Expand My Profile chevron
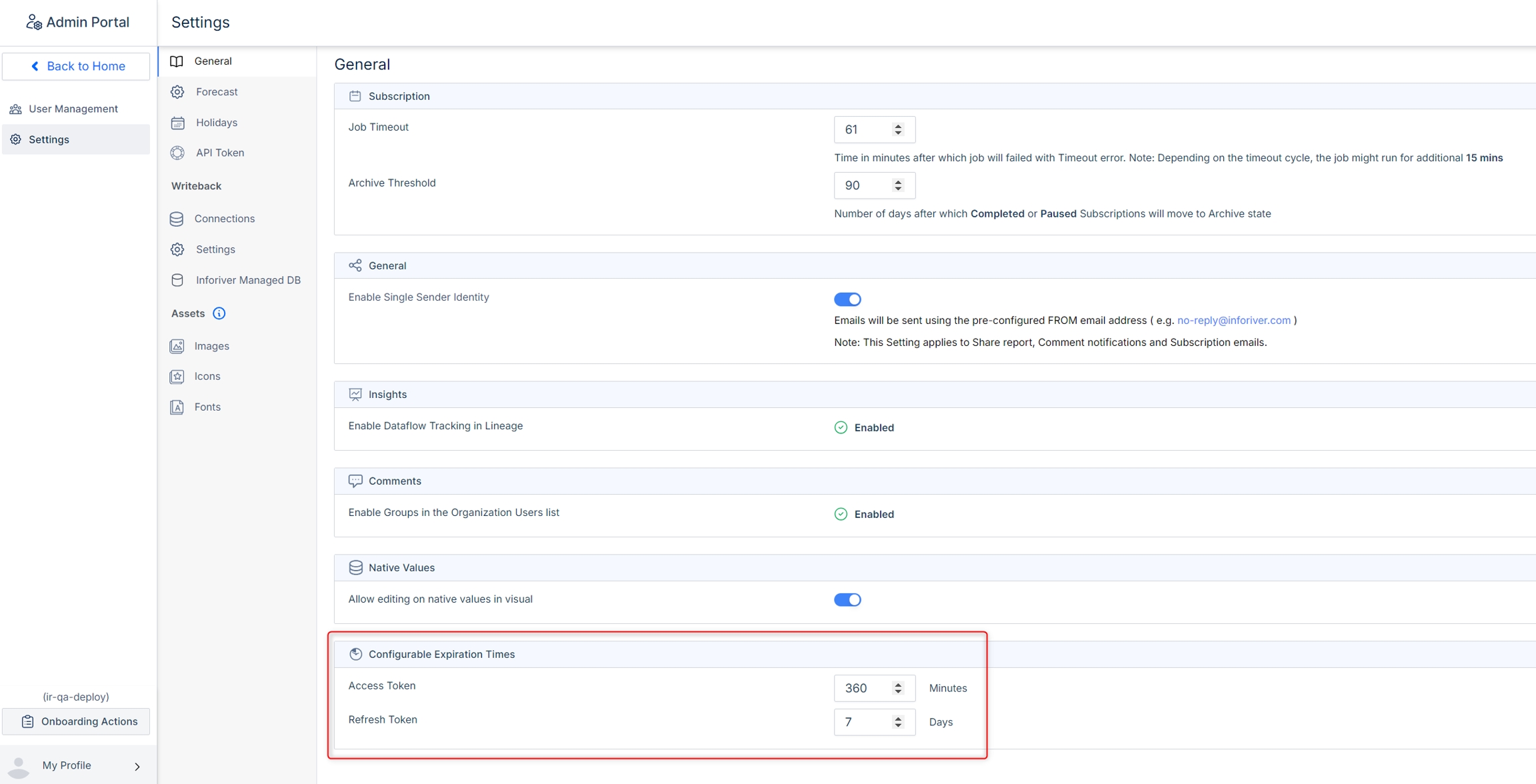 point(137,766)
